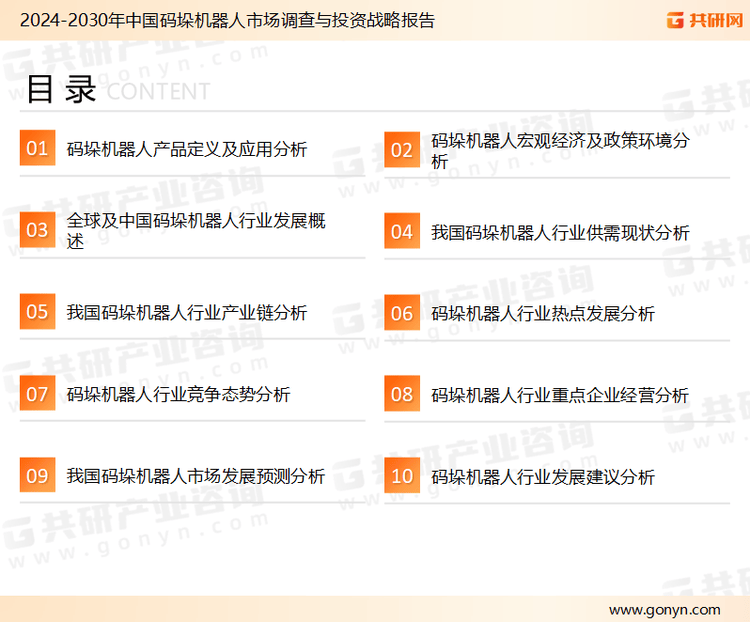Open chapter 码垛机器人产品定义及应用分析
This screenshot has width=750, height=622.
186,150
